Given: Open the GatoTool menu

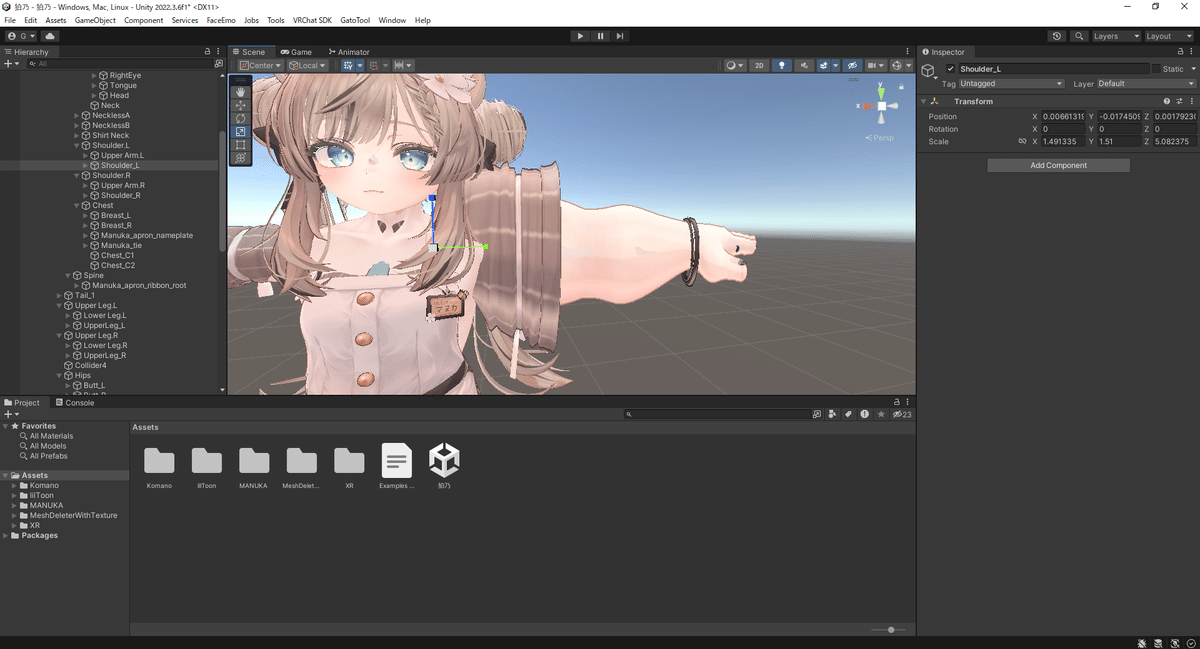Looking at the screenshot, I should coord(356,20).
